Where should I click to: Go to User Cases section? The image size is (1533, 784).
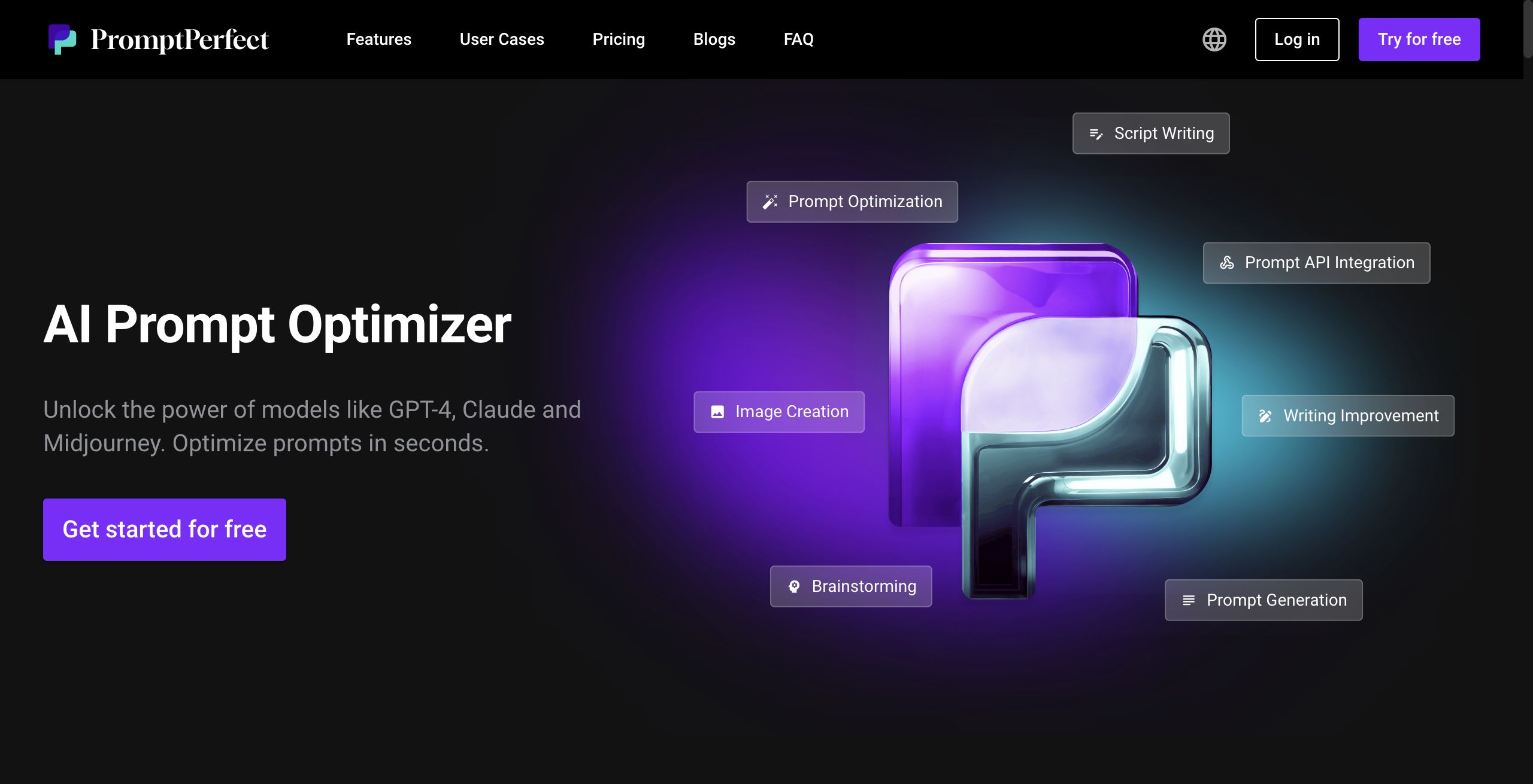coord(502,39)
